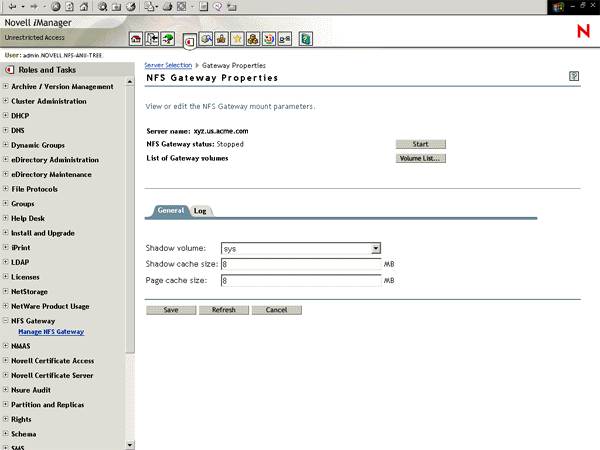
Task: Click the browser Forward arrow
Action: click(34, 7)
